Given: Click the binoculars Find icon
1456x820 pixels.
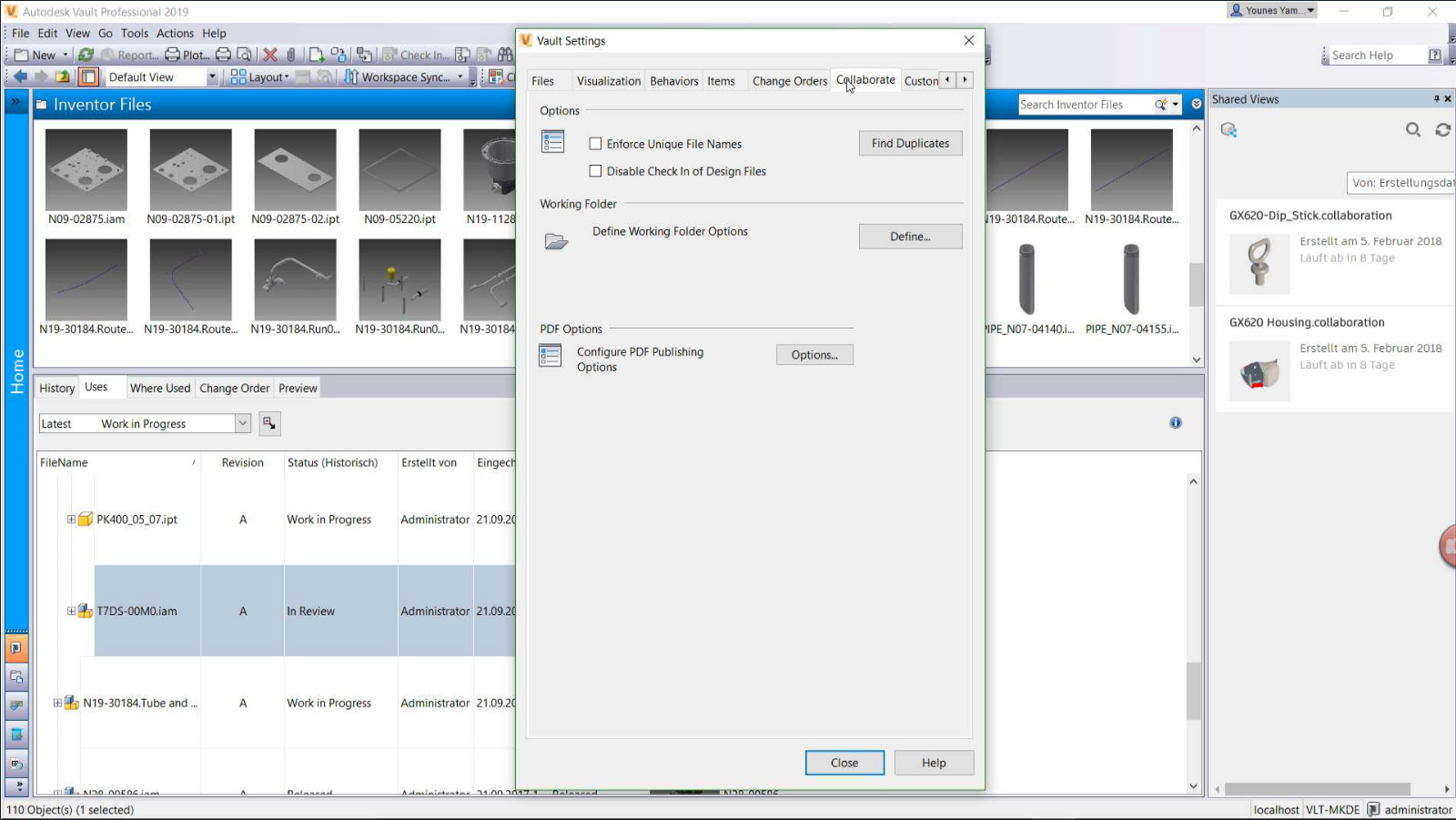Looking at the screenshot, I should [505, 55].
